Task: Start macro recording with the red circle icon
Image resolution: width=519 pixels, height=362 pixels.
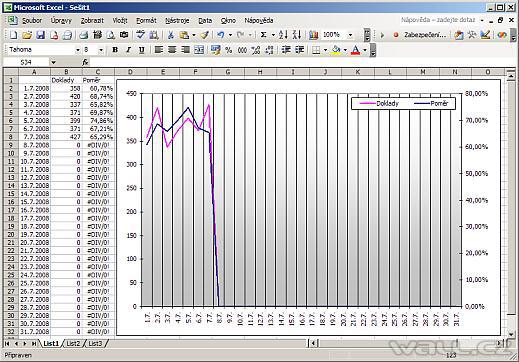Action: click(396, 35)
